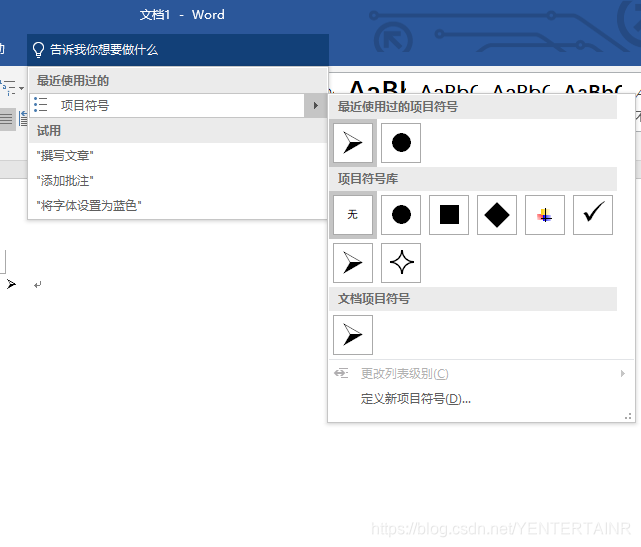Choose black diamond bullet in library
The height and width of the screenshot is (547, 641).
497,215
